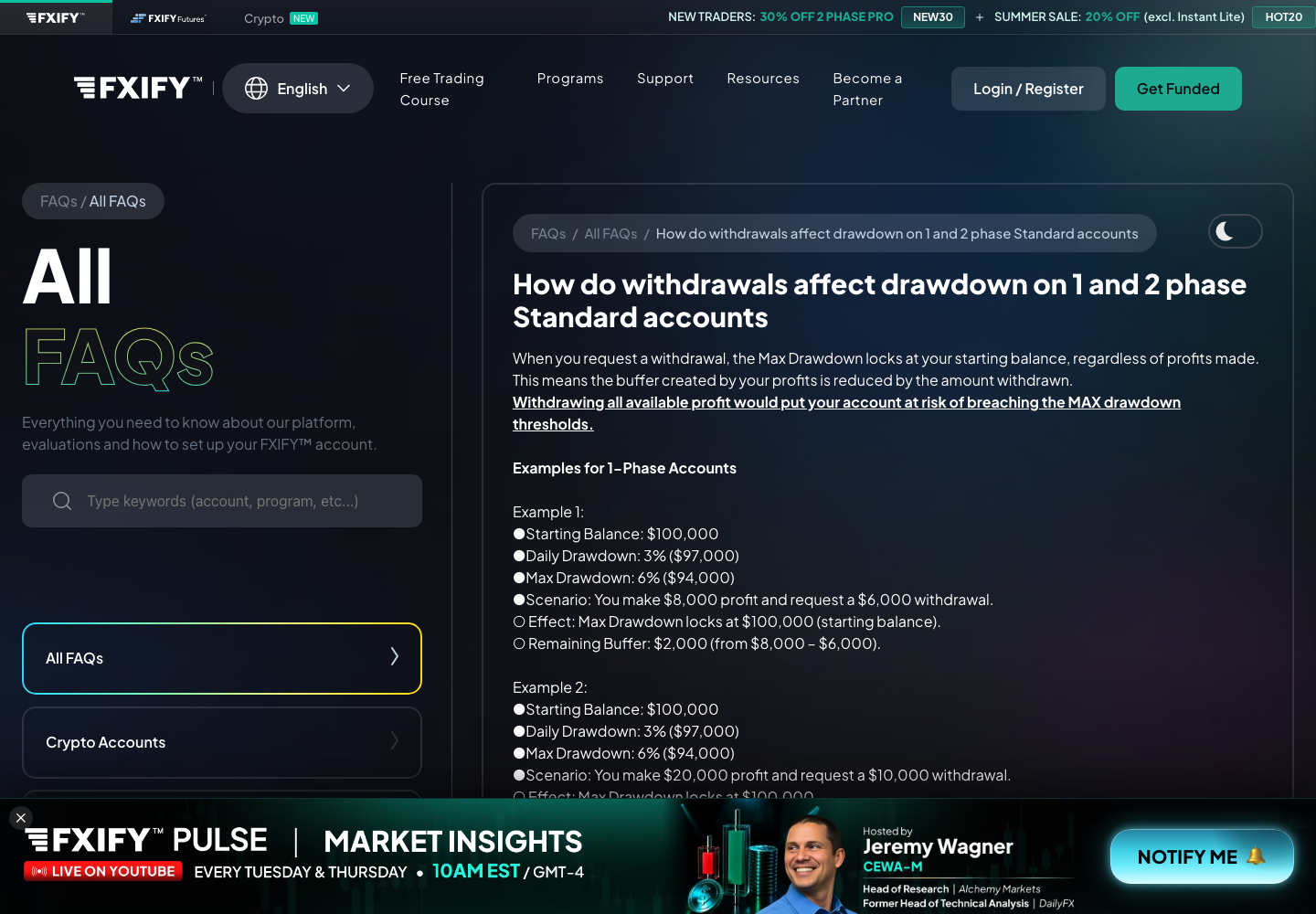Image resolution: width=1316 pixels, height=914 pixels.
Task: Click All FAQs in article breadcrumb
Action: click(x=610, y=234)
